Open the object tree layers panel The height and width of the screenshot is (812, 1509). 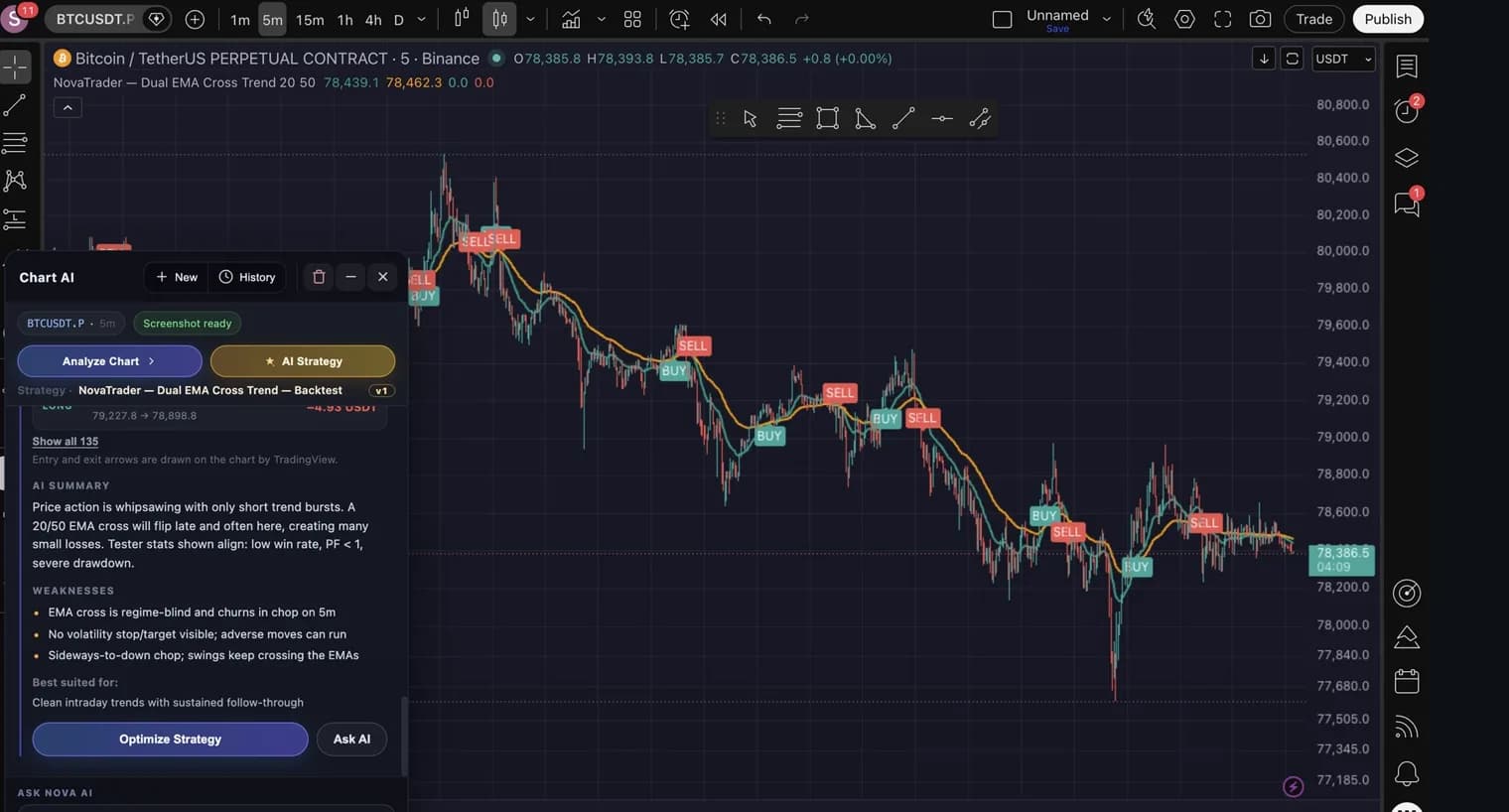[1407, 158]
